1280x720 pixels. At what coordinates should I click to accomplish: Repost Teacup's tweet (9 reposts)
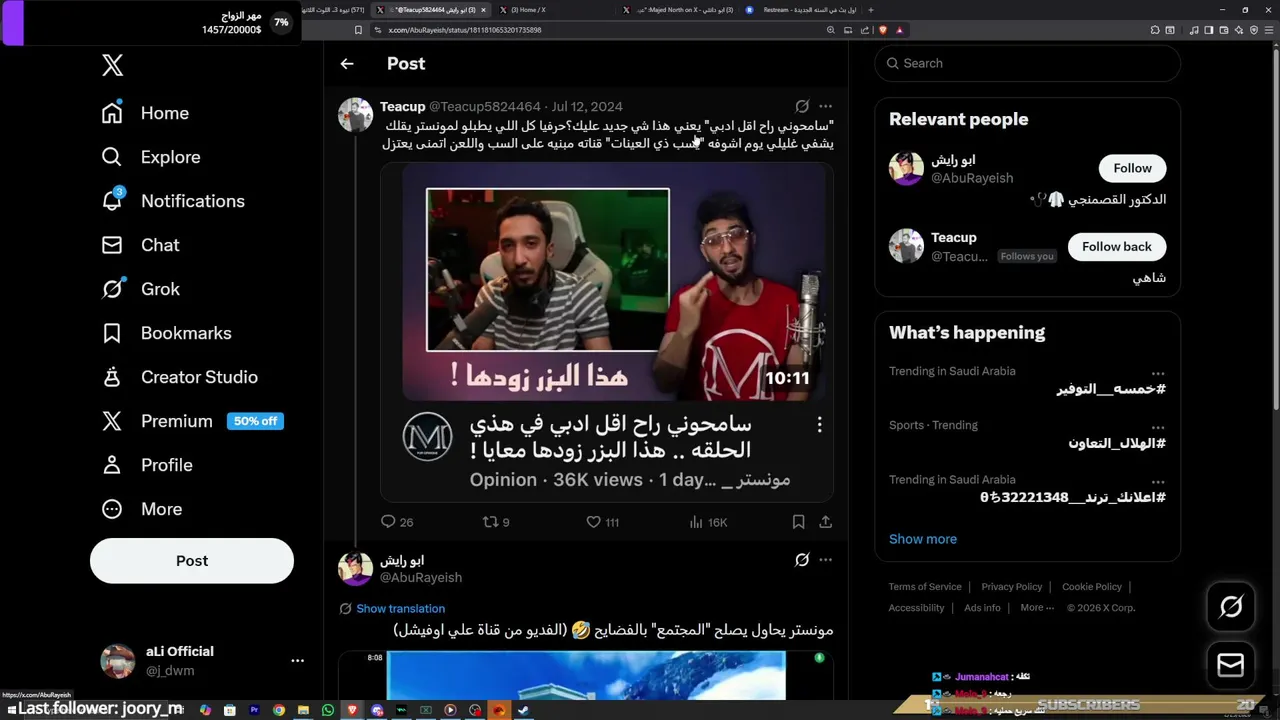coord(496,522)
